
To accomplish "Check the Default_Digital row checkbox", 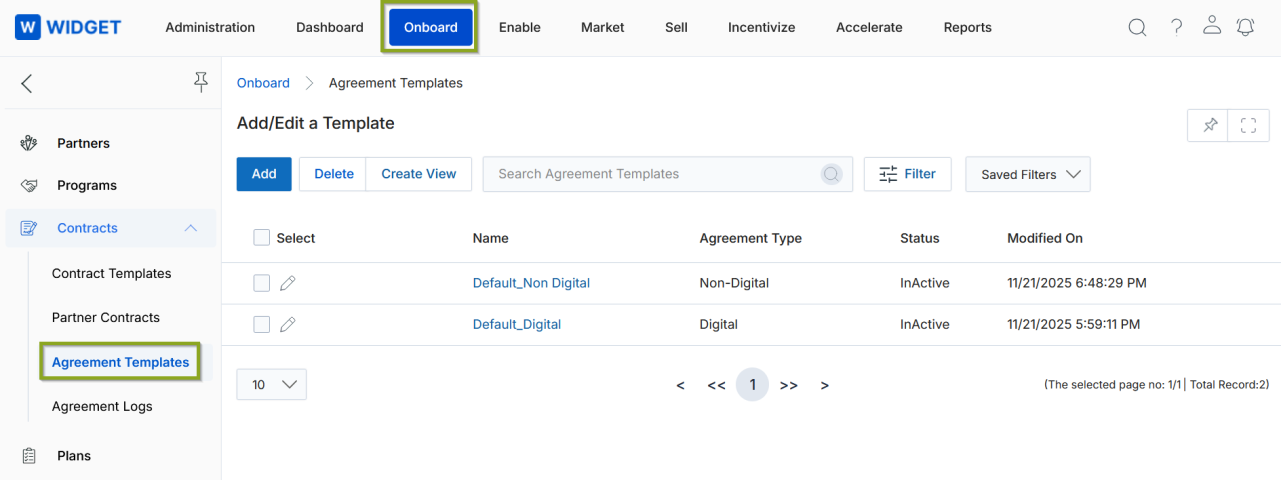I will (x=262, y=324).
